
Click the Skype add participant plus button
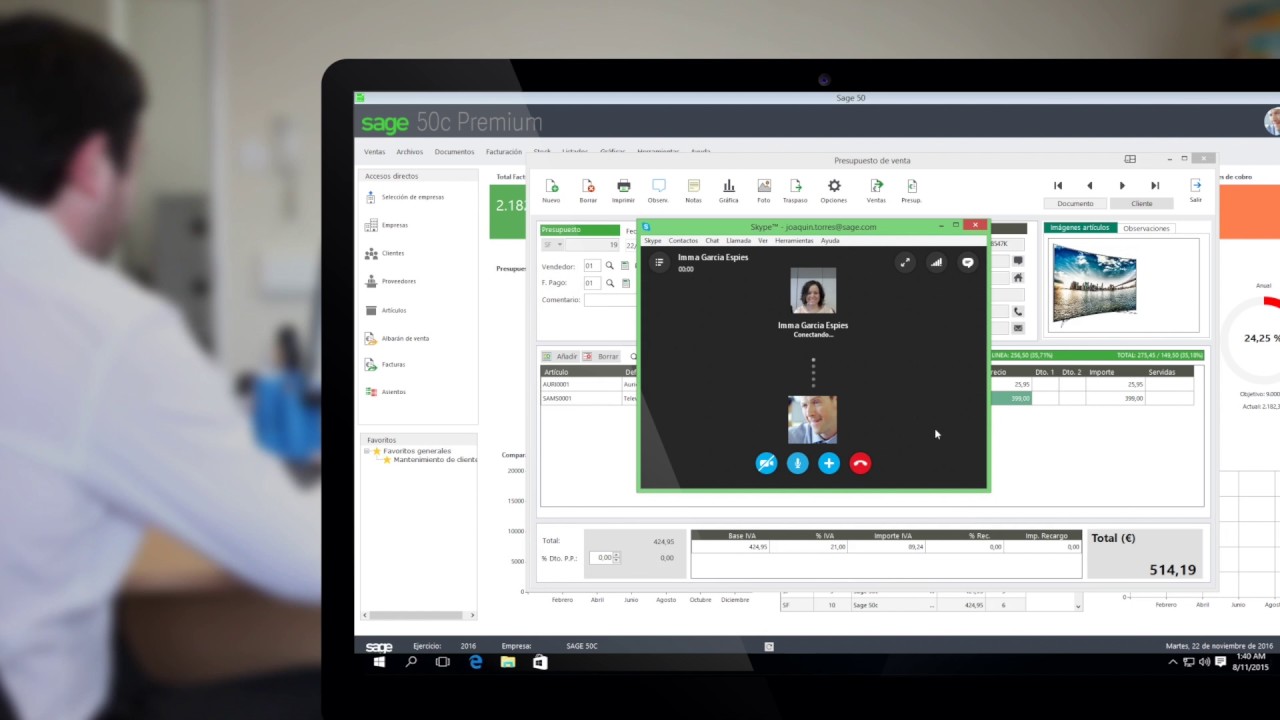(829, 463)
